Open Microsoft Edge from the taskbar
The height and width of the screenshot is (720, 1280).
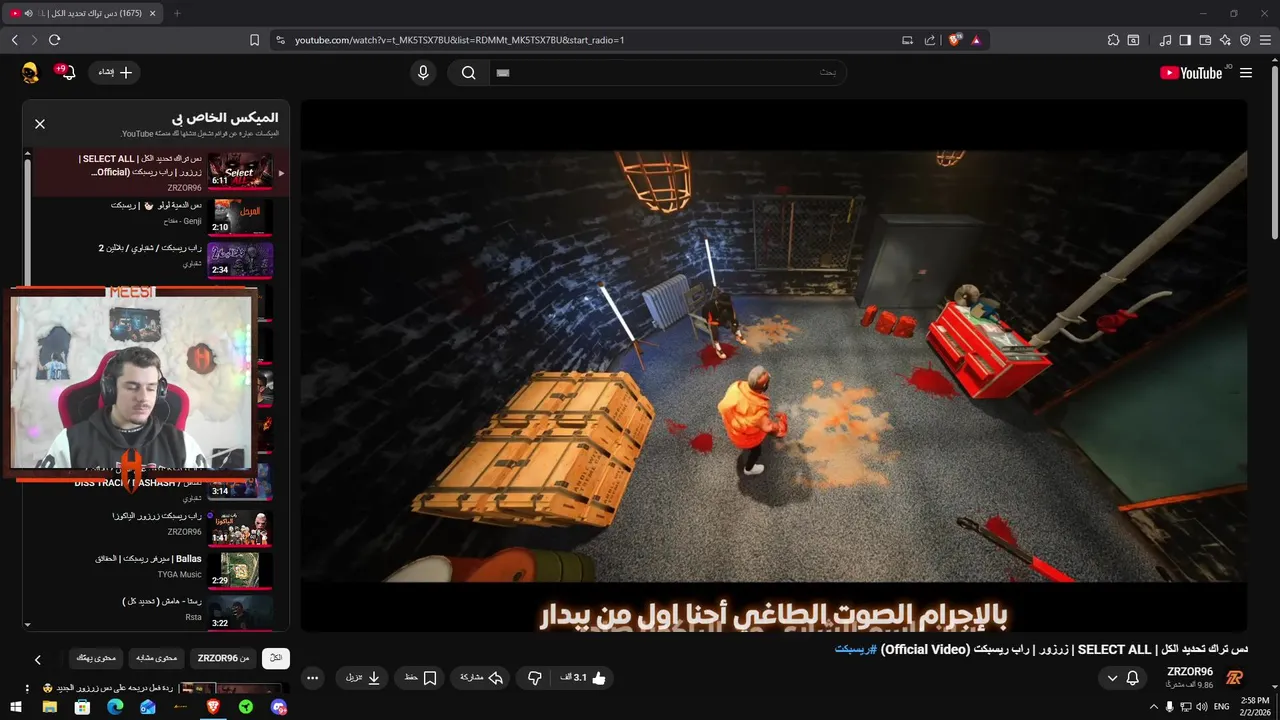pos(115,707)
